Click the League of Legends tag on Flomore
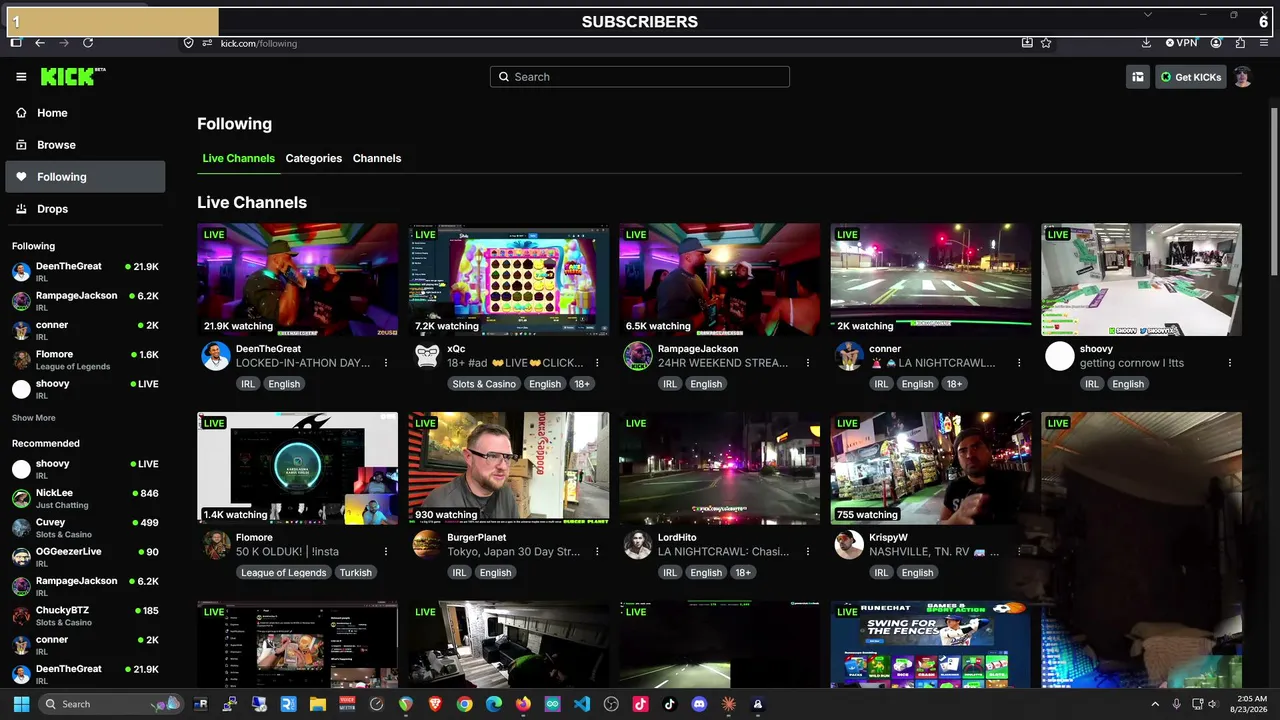The image size is (1280, 720). [283, 573]
